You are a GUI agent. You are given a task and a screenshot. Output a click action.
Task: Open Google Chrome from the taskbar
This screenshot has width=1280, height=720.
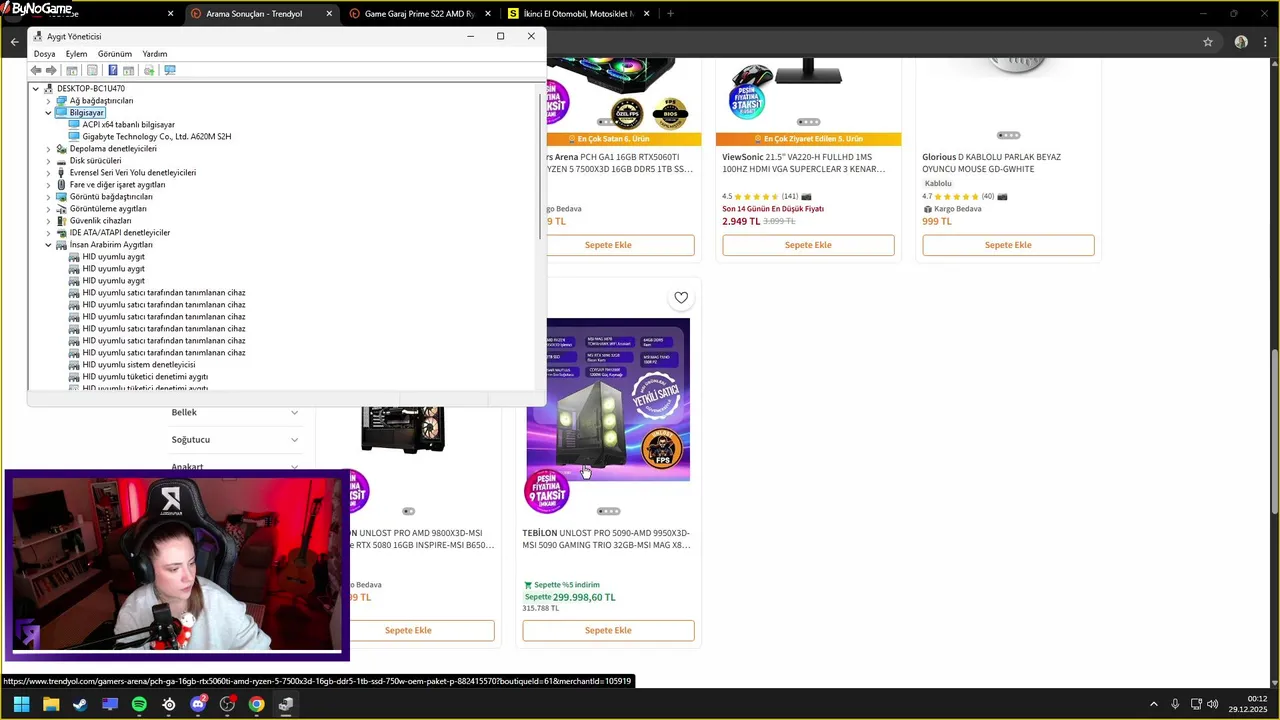pyautogui.click(x=256, y=704)
